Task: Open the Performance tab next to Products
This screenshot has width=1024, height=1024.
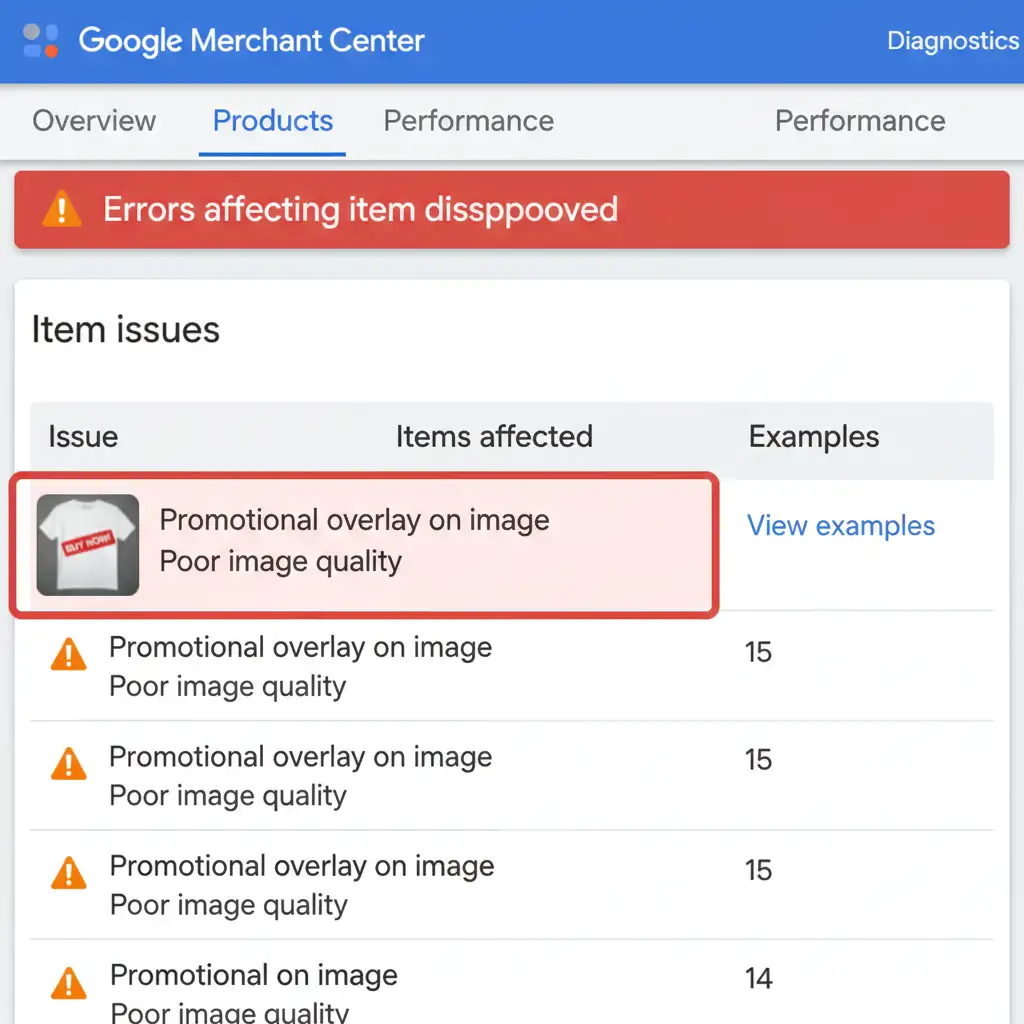Action: pos(468,121)
